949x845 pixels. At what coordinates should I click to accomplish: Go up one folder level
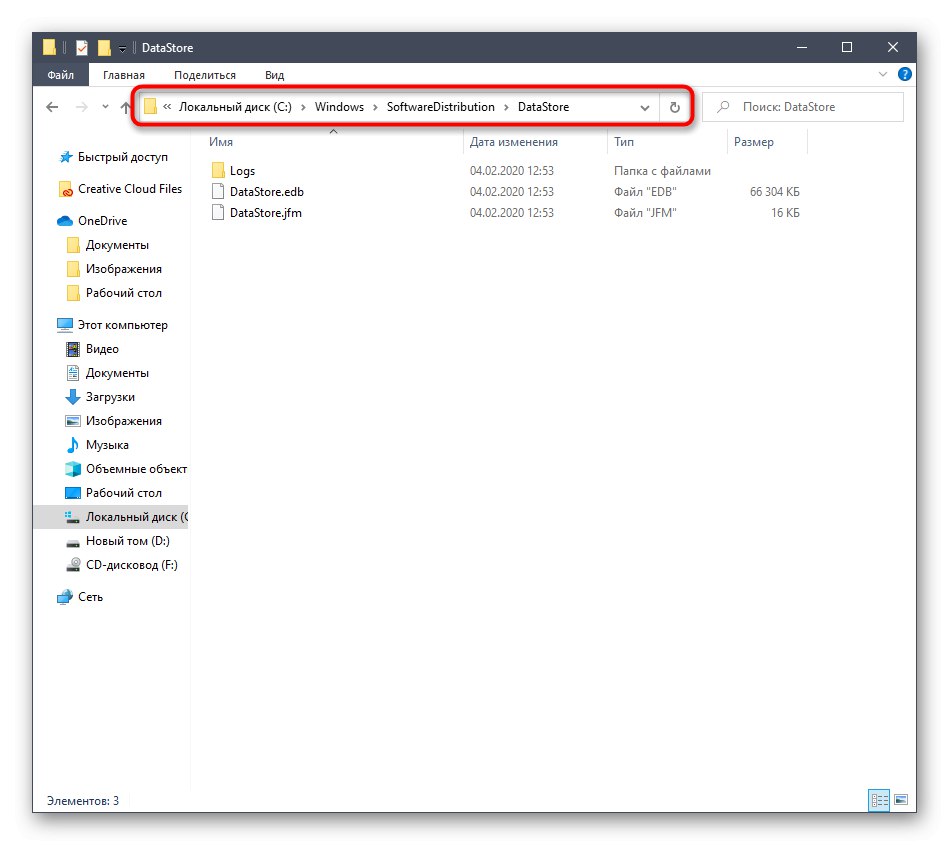(125, 107)
